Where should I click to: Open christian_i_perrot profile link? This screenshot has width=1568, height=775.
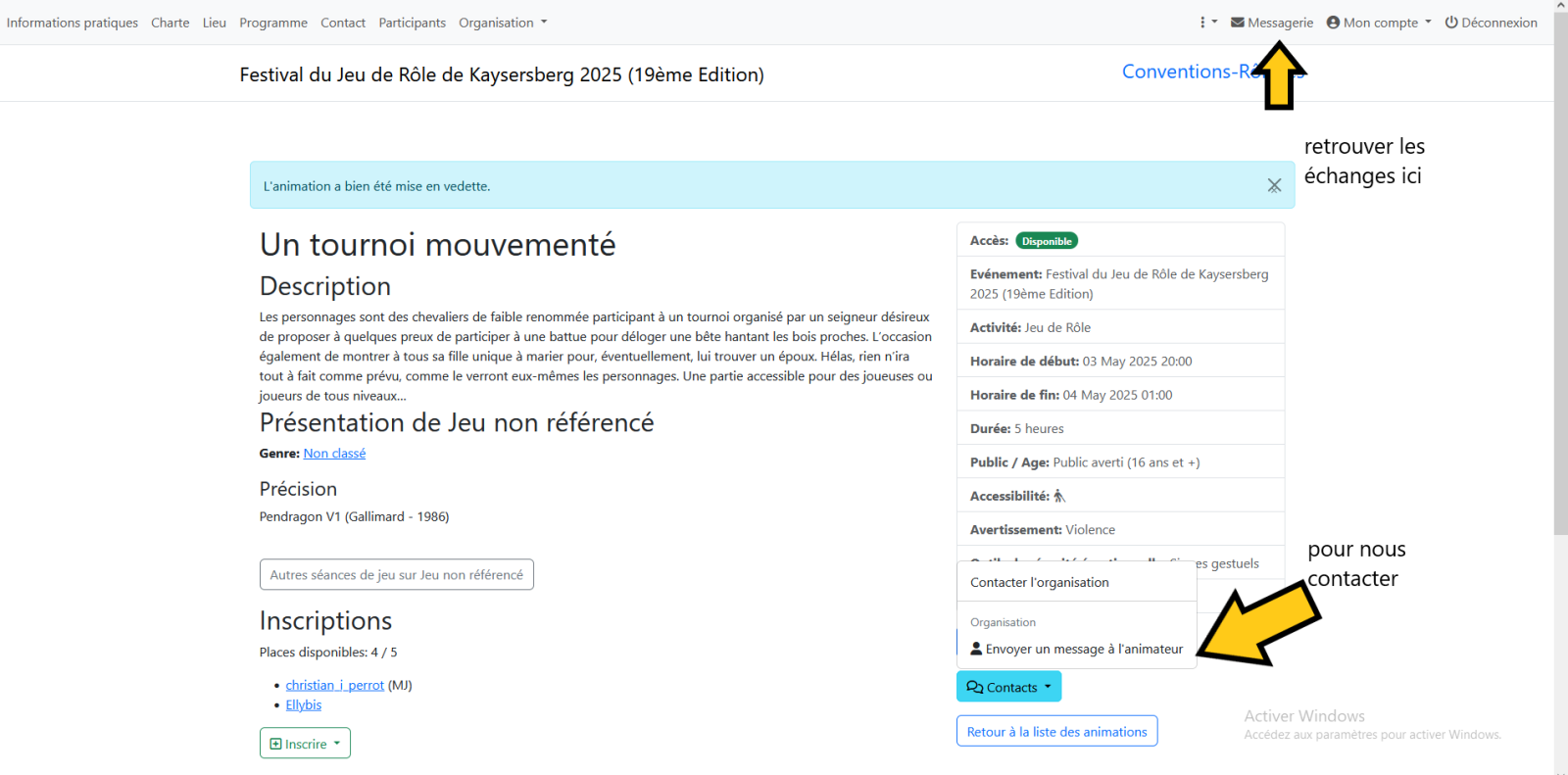coord(334,685)
